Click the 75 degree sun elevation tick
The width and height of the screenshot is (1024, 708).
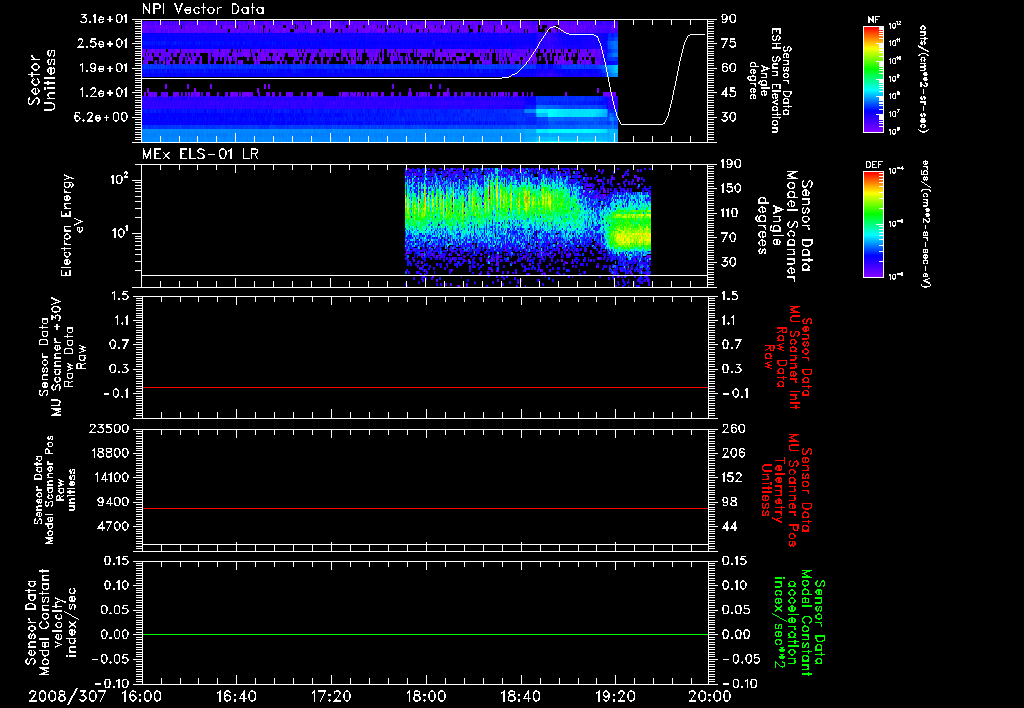click(x=729, y=43)
